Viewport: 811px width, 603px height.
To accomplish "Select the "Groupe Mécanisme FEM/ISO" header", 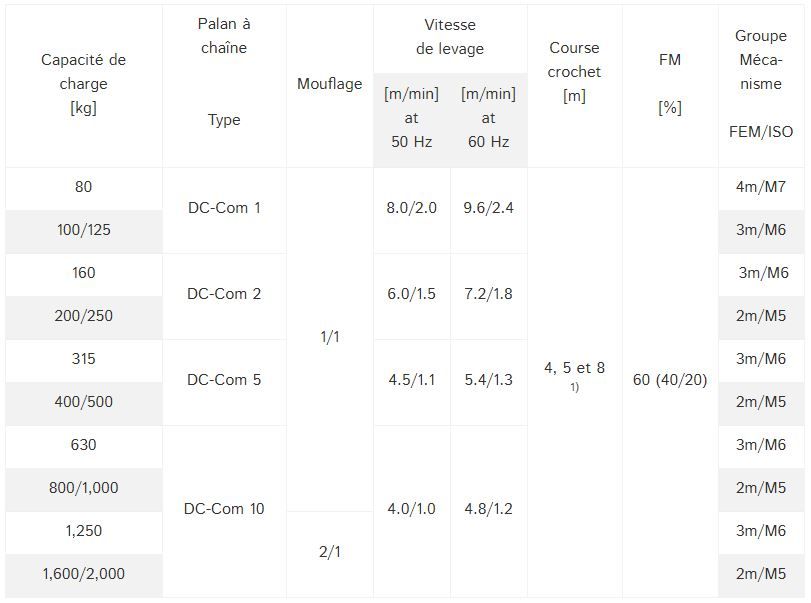I will [761, 84].
